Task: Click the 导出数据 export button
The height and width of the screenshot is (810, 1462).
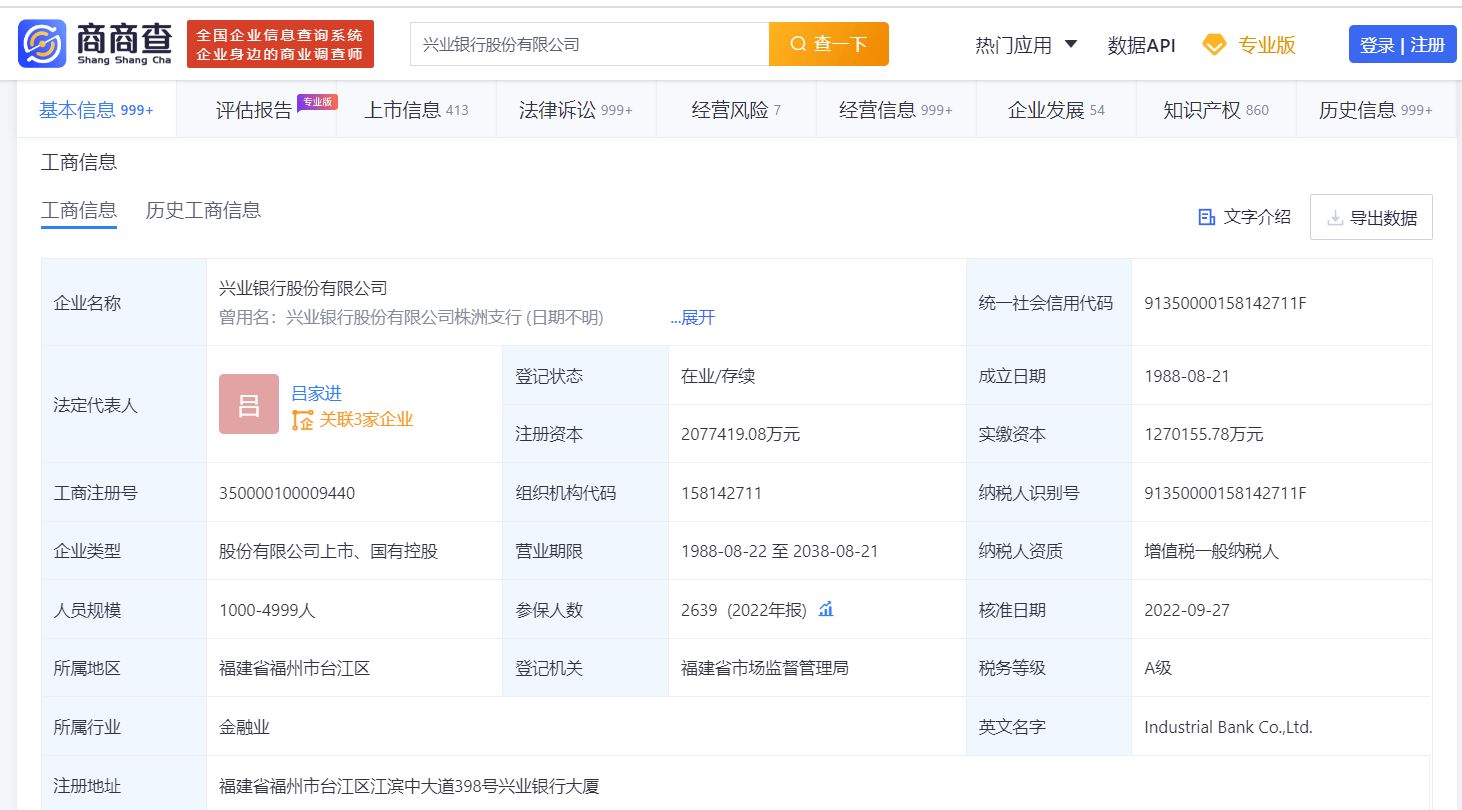Action: point(1371,217)
